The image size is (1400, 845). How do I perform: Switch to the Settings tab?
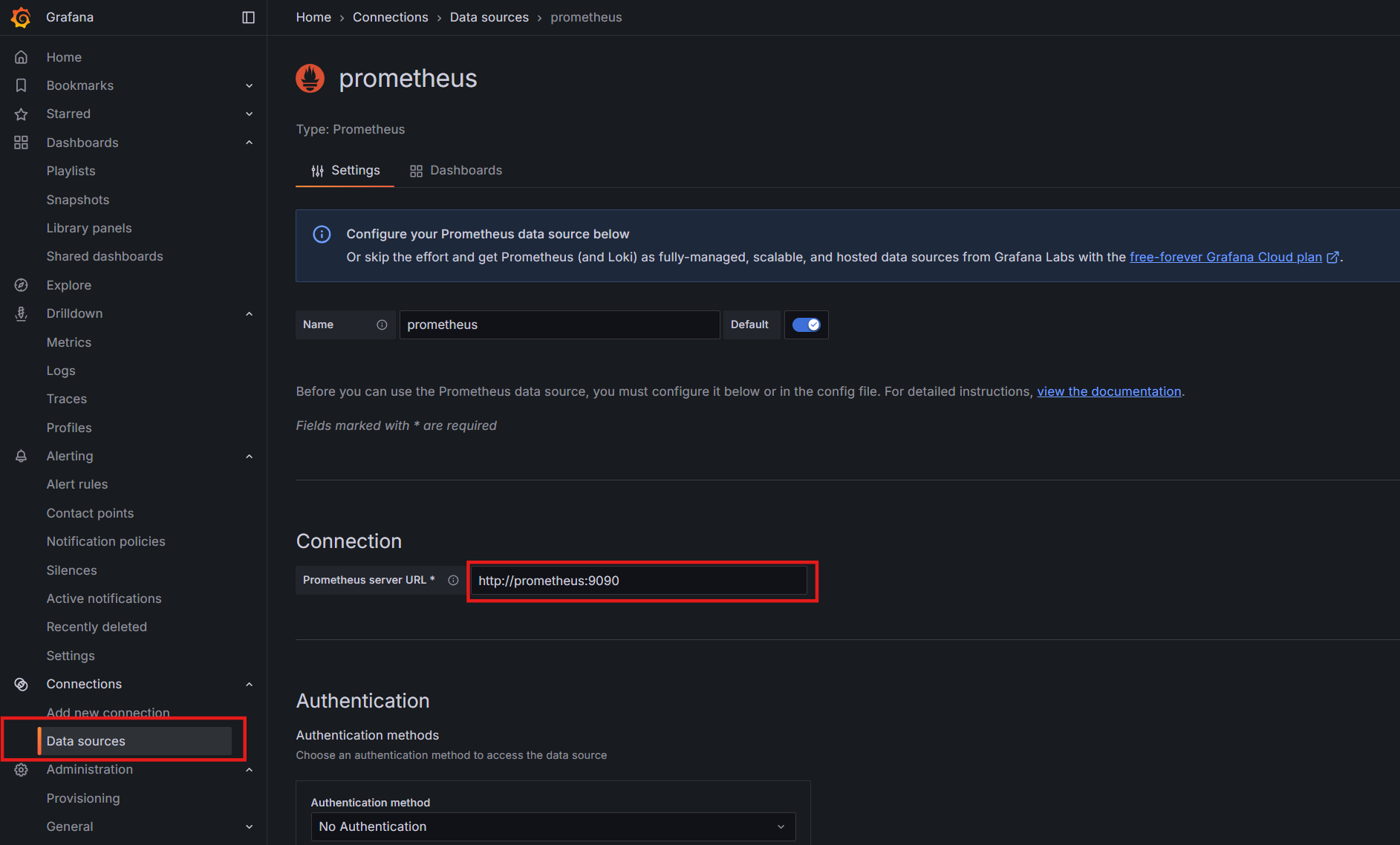345,171
